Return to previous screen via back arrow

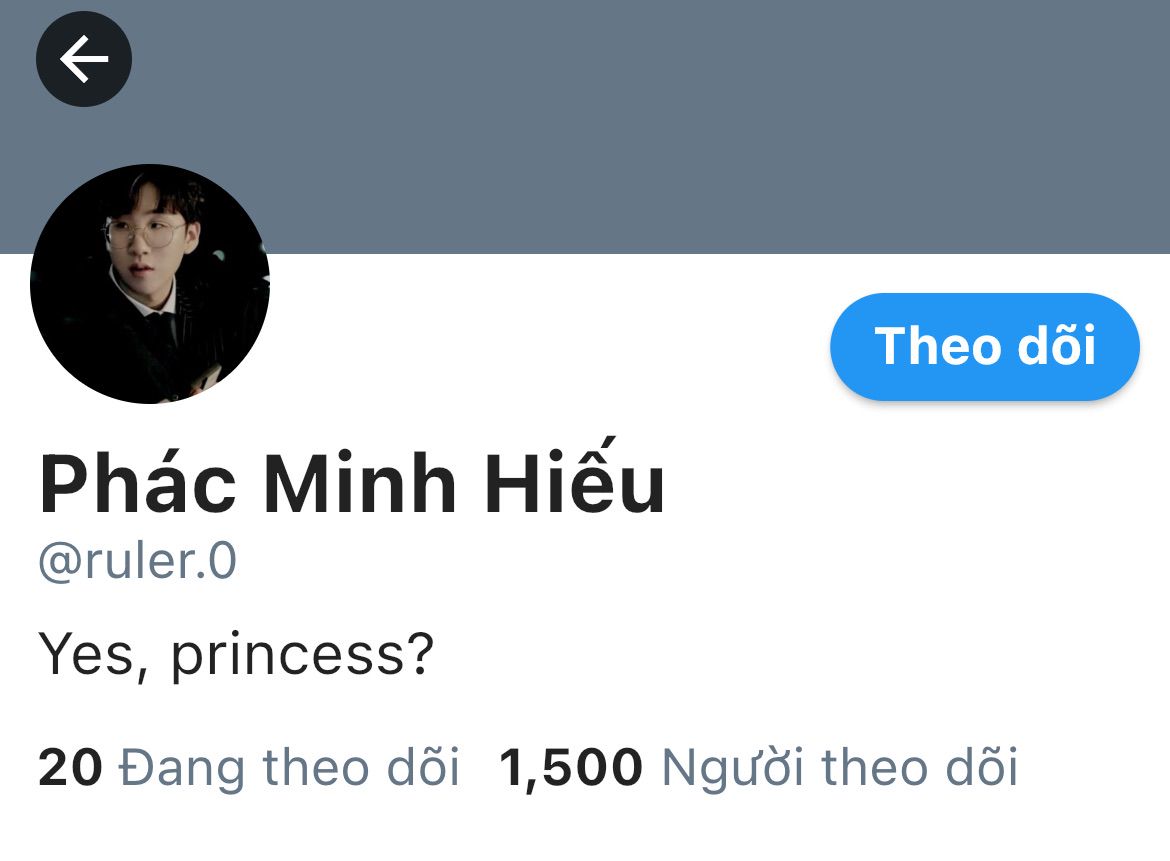click(x=84, y=59)
